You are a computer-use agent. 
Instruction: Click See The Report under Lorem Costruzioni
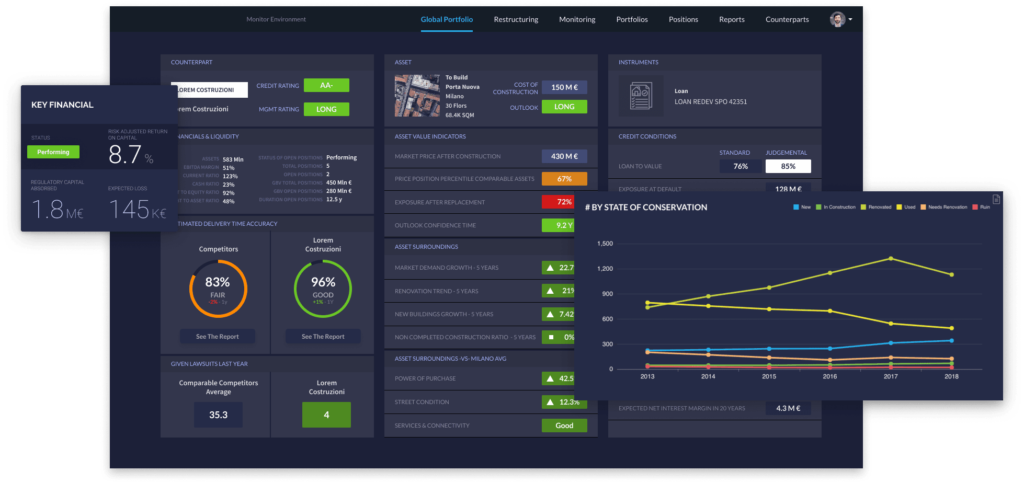point(322,336)
